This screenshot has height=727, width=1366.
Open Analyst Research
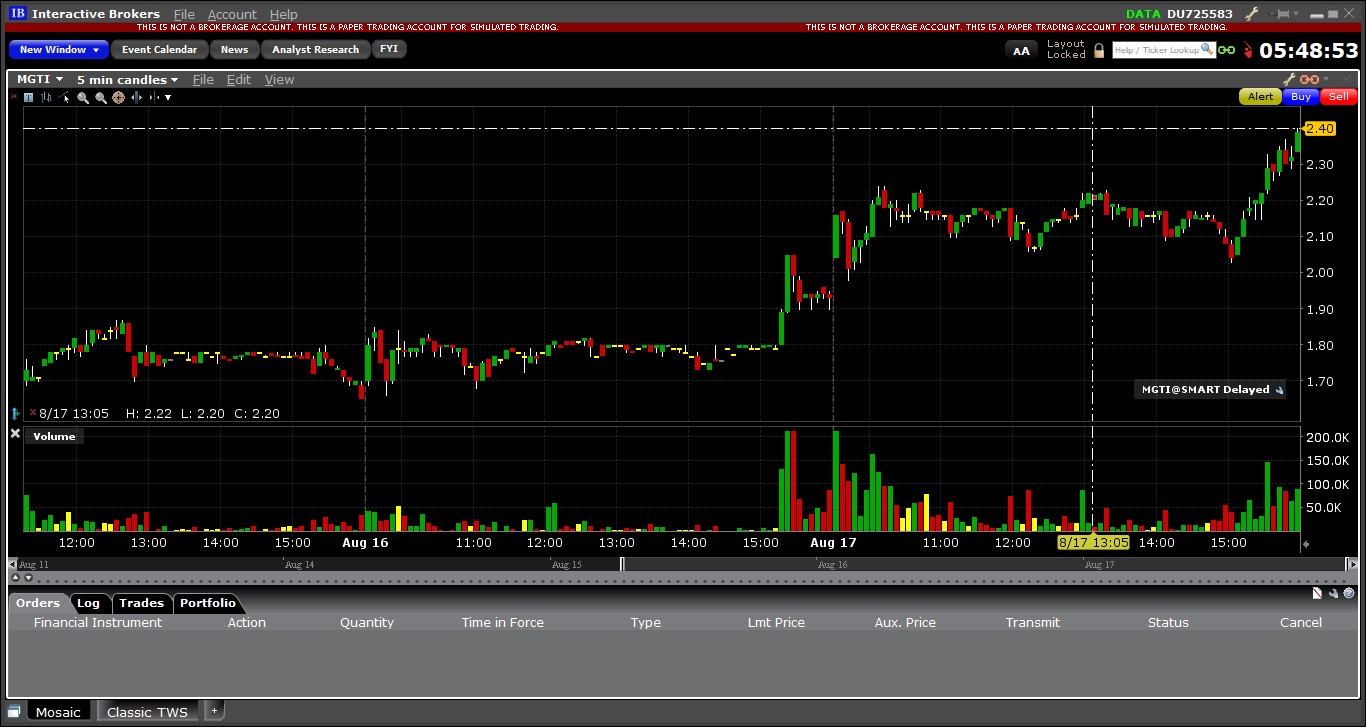[x=315, y=49]
